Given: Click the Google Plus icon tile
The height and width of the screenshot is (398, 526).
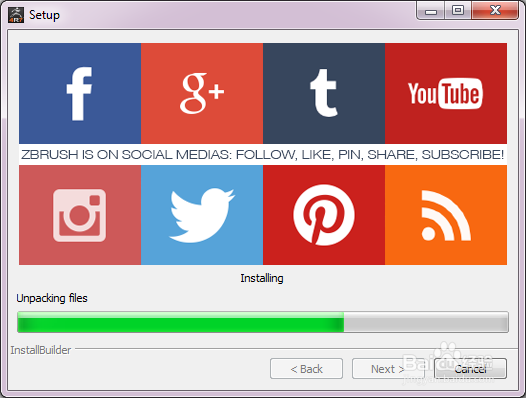Looking at the screenshot, I should [202, 93].
